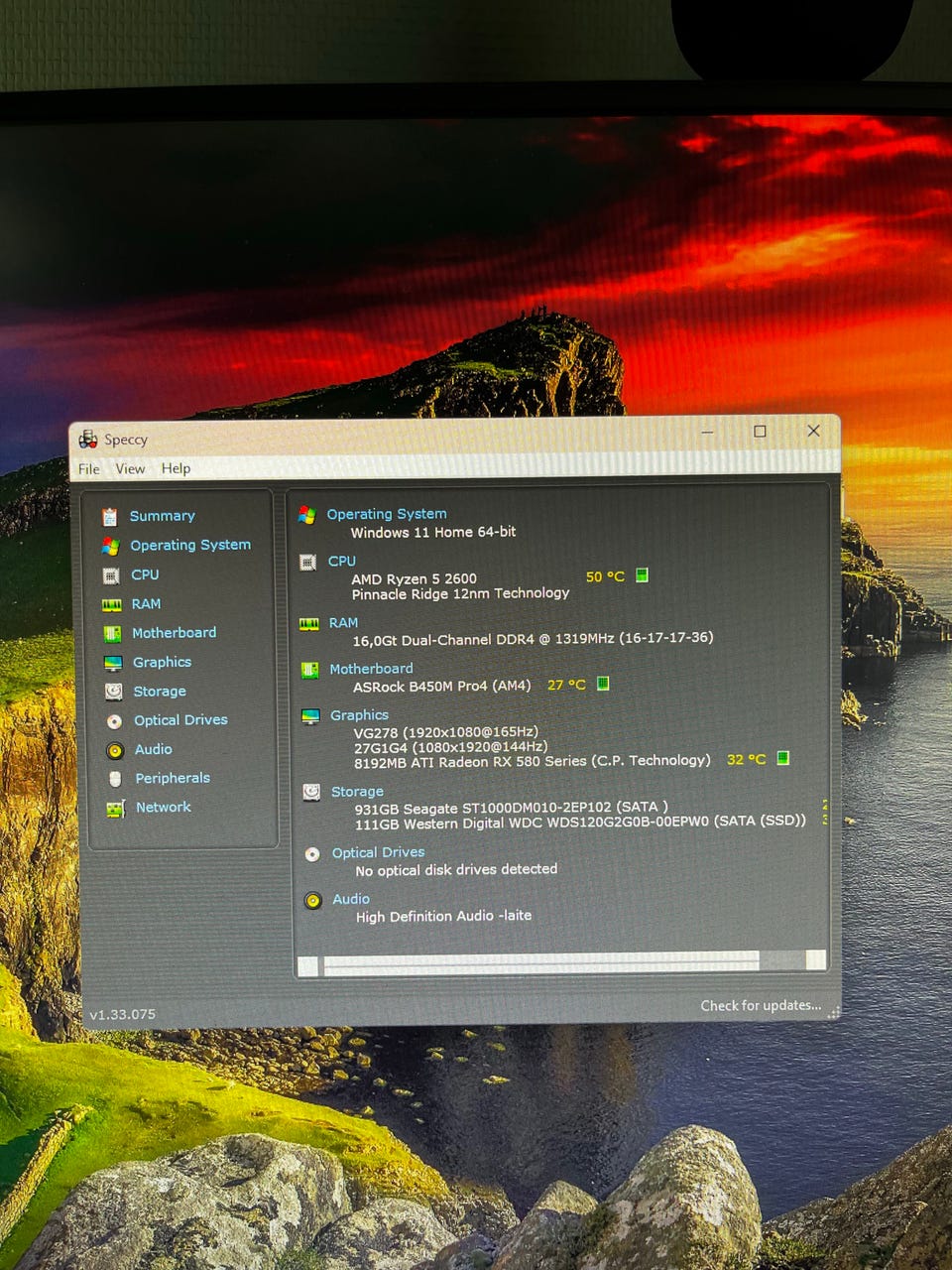This screenshot has width=952, height=1270.
Task: Click the RAM stick icon in sidebar
Action: (112, 604)
